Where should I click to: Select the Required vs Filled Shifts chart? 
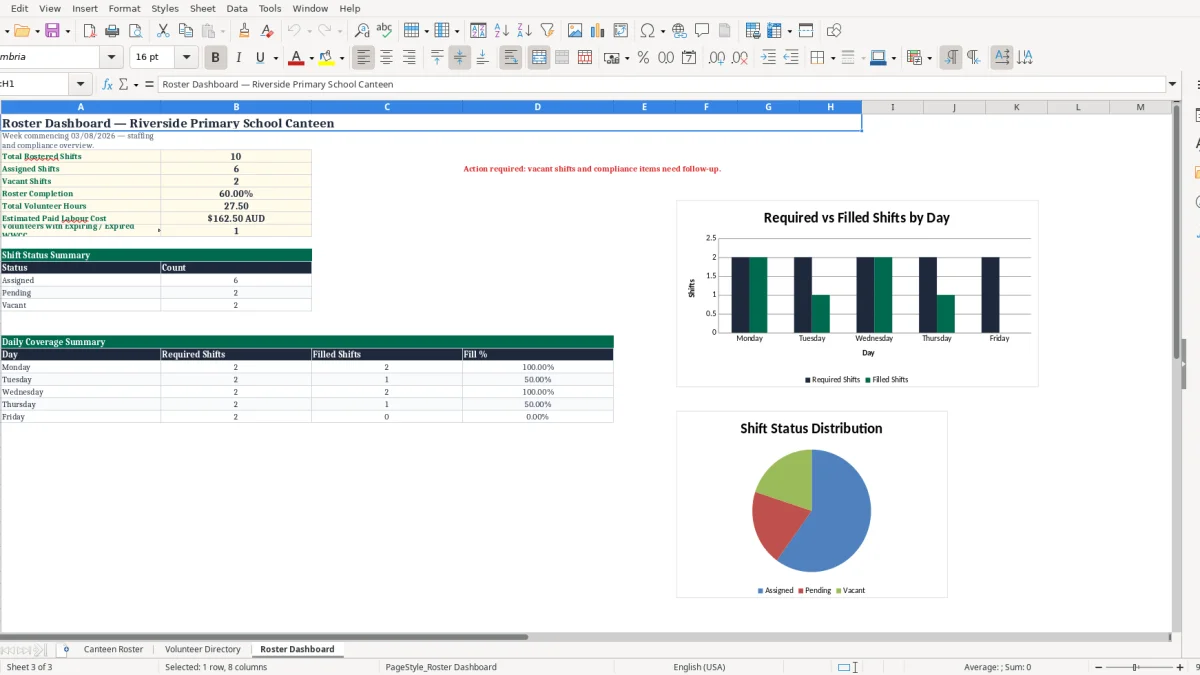coord(857,293)
